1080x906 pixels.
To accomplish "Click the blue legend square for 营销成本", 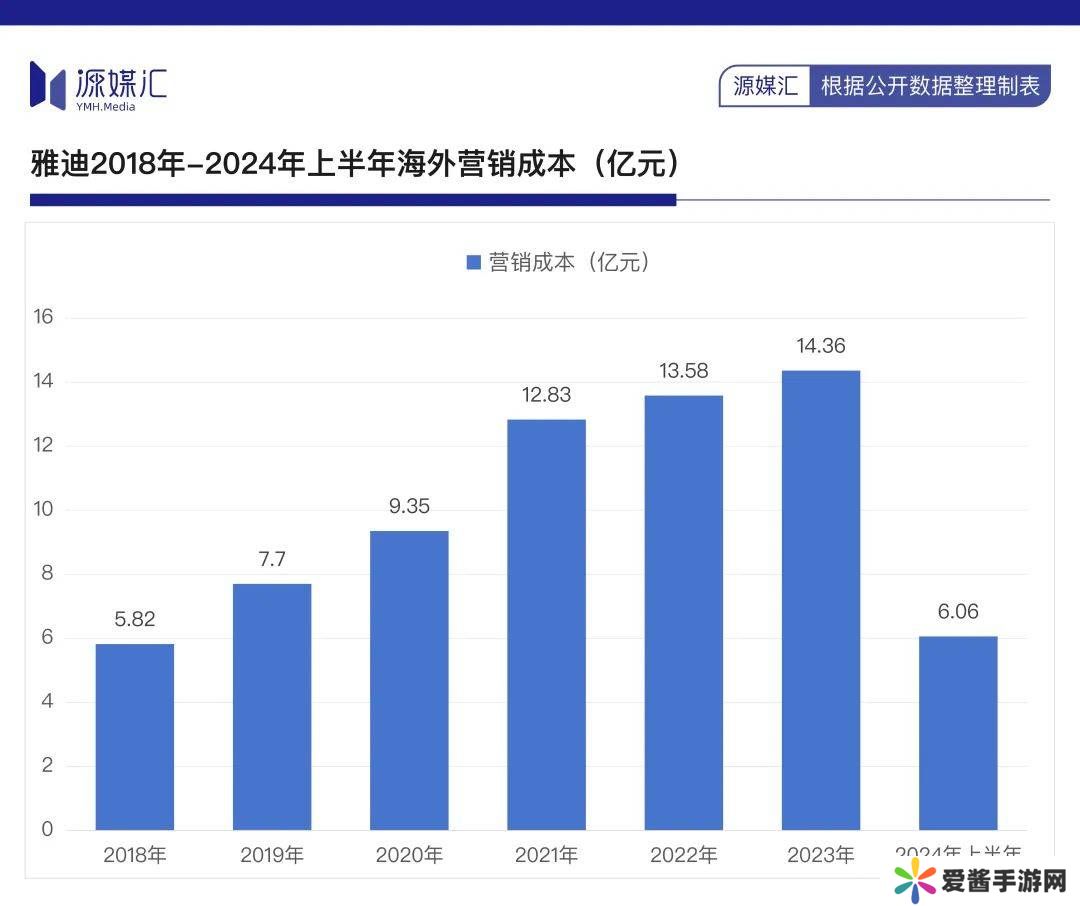I will 474,263.
